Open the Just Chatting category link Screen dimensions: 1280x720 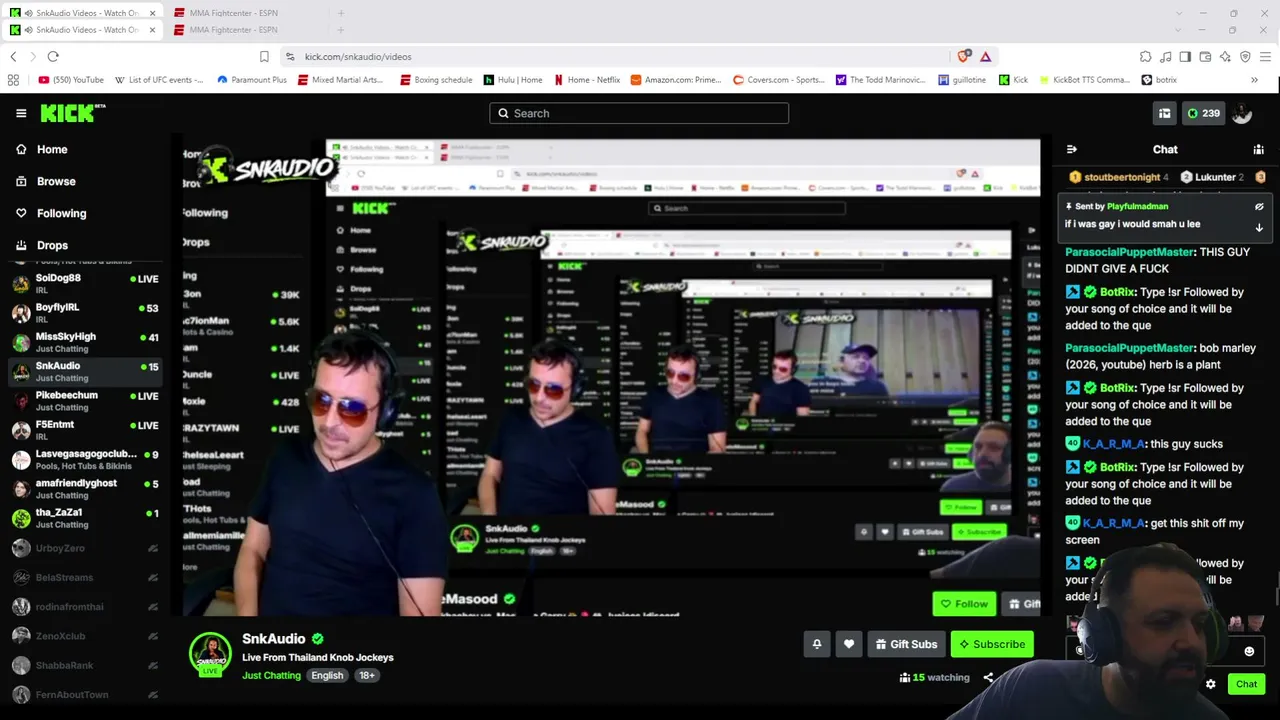[x=271, y=675]
